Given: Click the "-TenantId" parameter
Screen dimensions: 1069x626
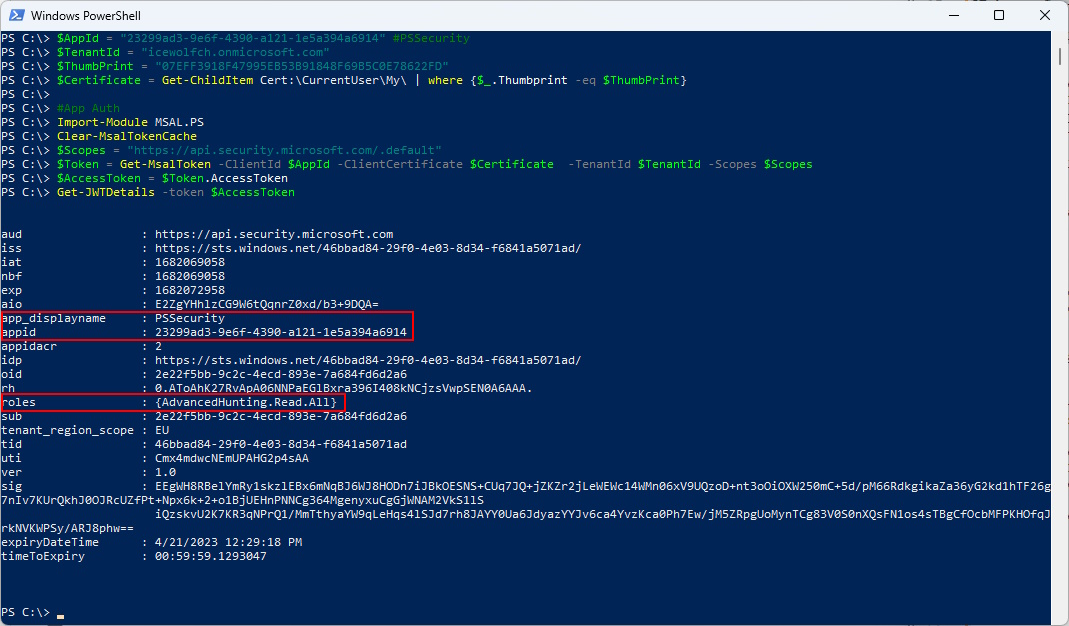Looking at the screenshot, I should [599, 164].
